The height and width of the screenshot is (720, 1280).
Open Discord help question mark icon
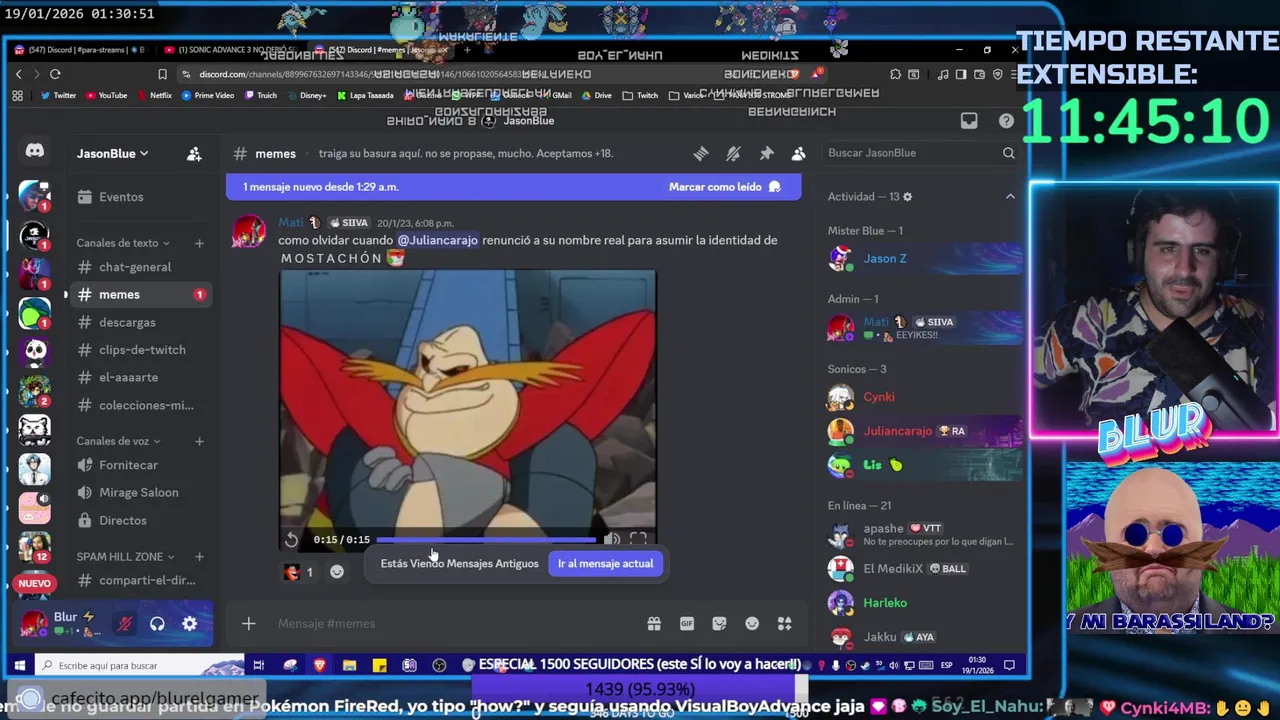(1006, 121)
